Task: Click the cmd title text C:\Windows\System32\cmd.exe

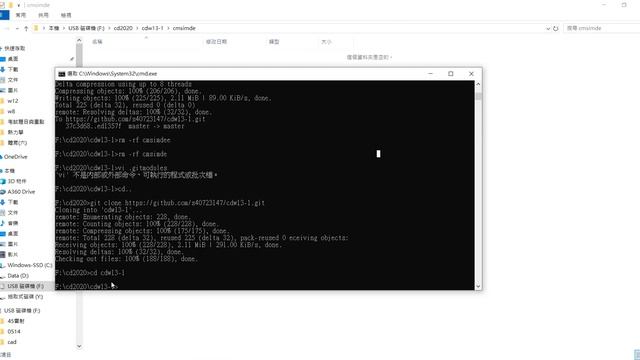Action: pos(118,74)
